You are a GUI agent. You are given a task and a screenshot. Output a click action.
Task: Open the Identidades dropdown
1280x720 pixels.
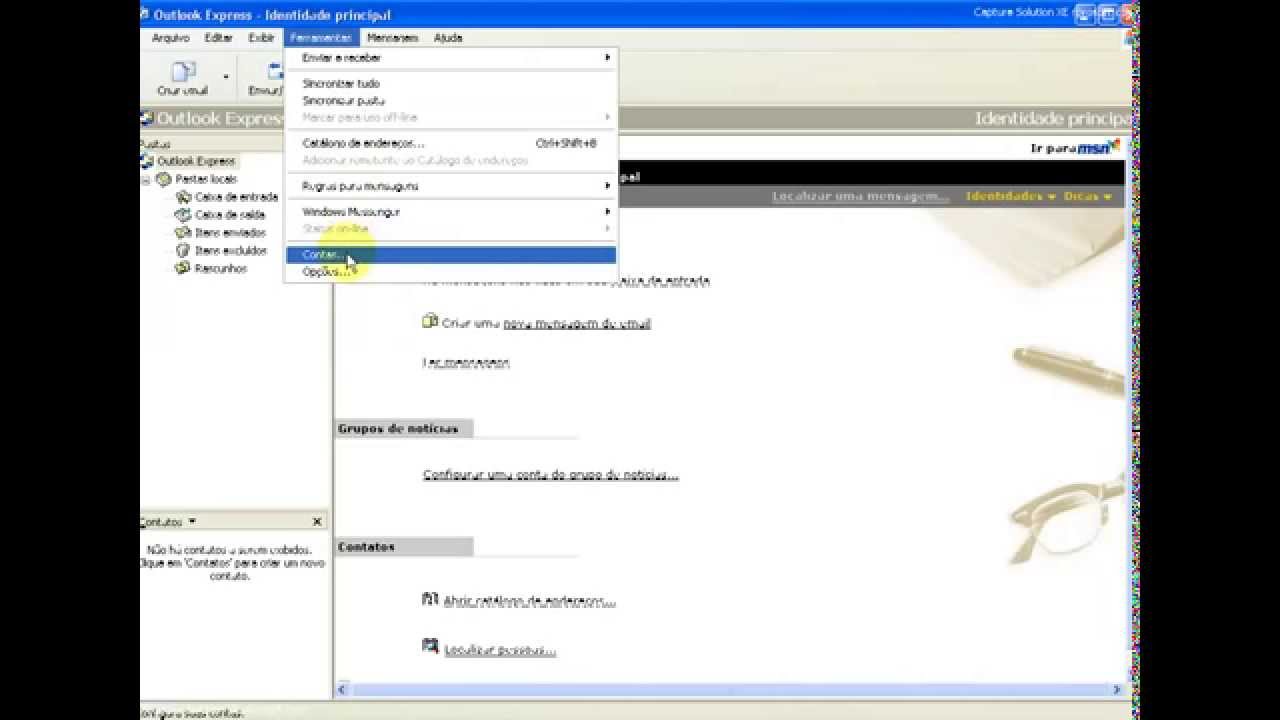[1052, 197]
